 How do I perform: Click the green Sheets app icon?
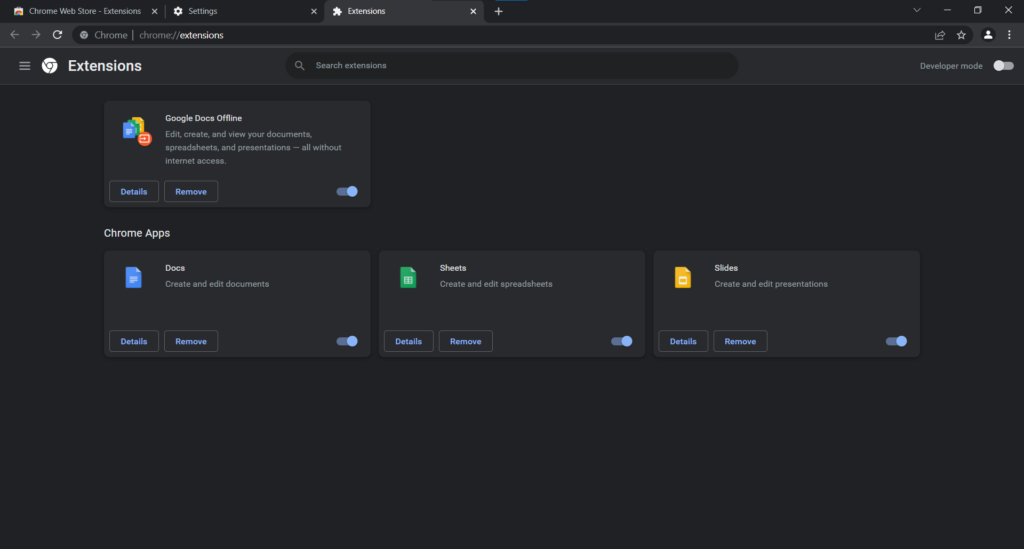408,277
